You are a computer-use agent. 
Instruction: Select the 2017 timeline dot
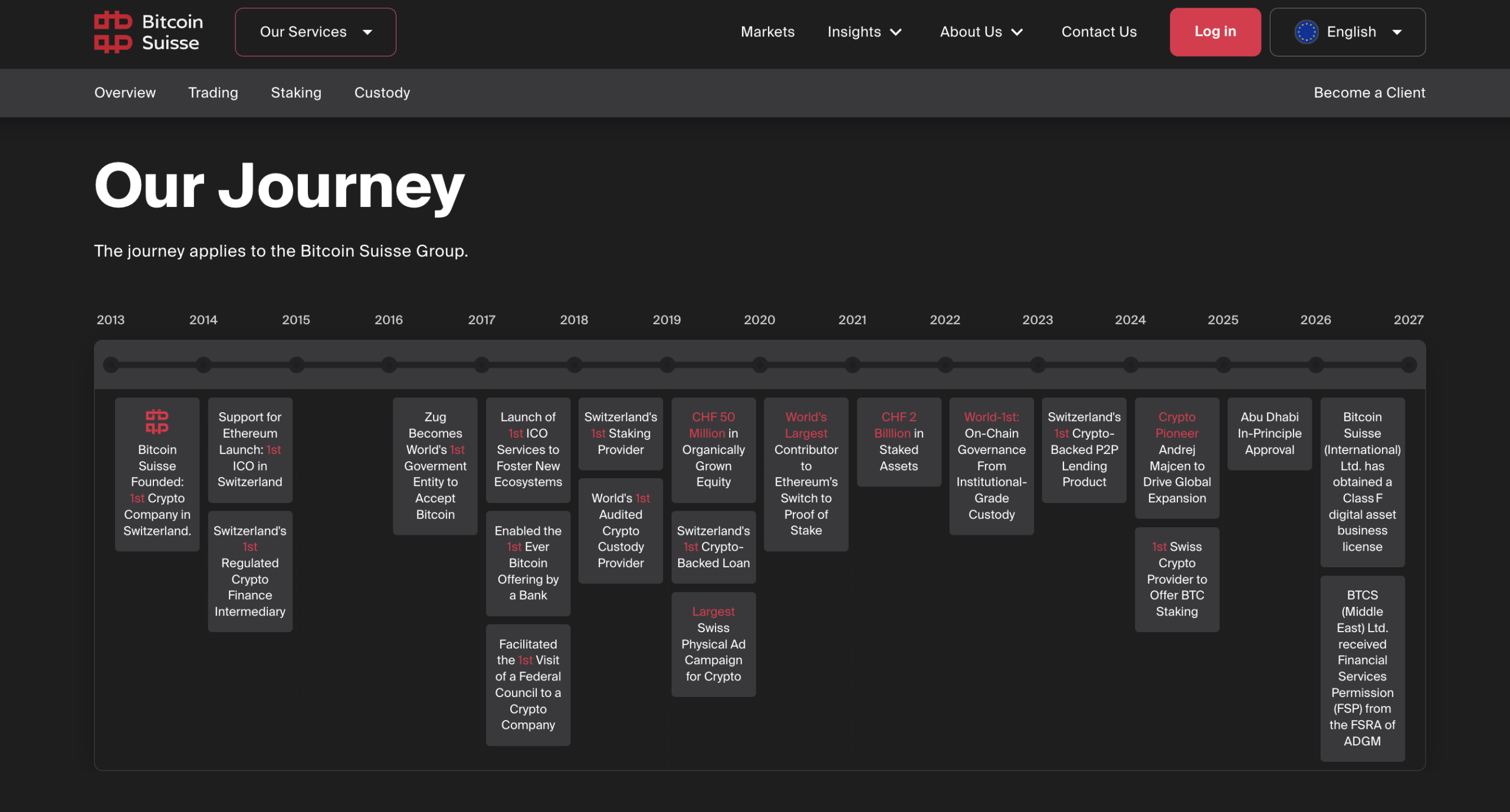coord(482,364)
